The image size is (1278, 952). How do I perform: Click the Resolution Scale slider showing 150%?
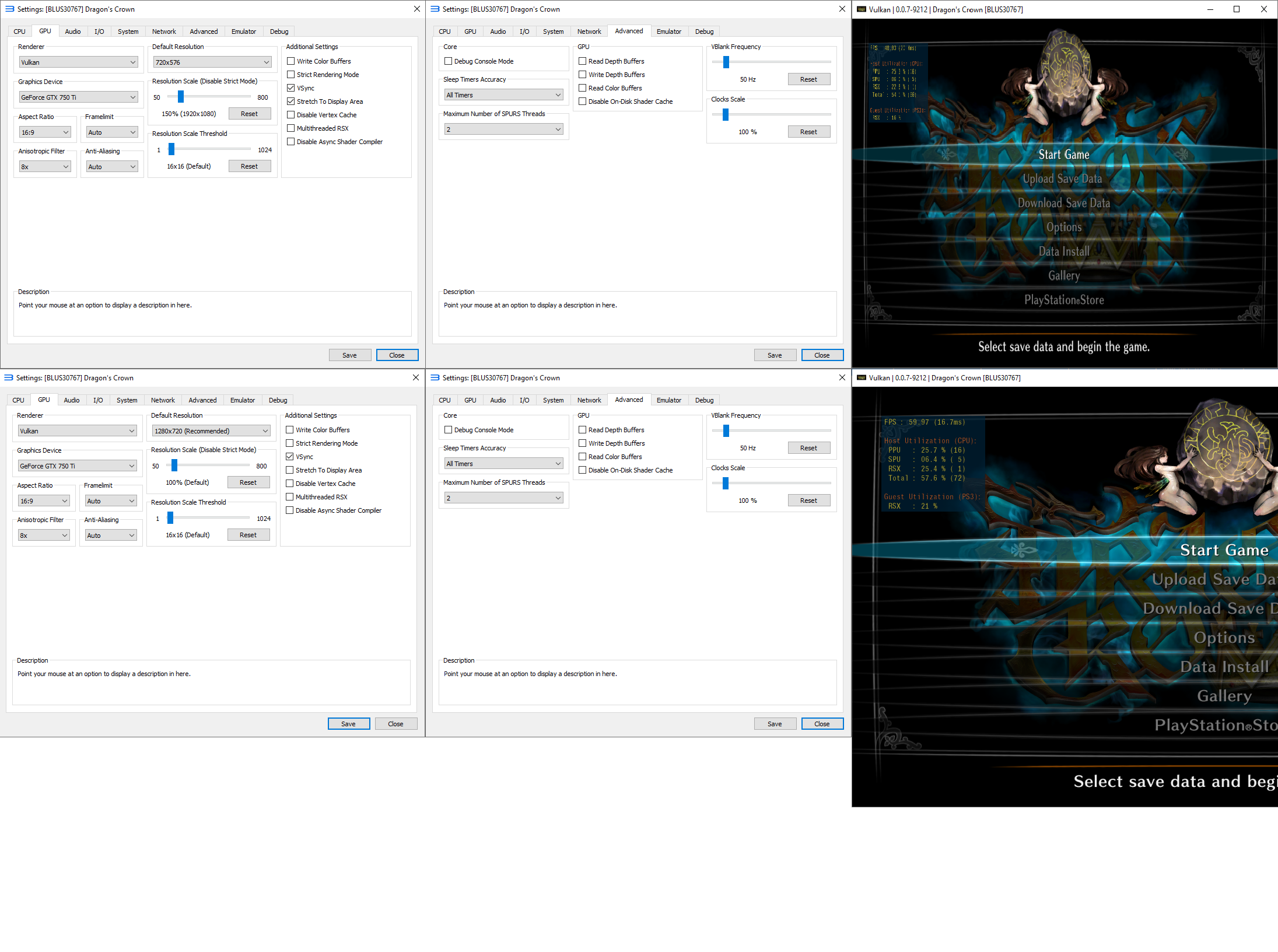tap(181, 97)
